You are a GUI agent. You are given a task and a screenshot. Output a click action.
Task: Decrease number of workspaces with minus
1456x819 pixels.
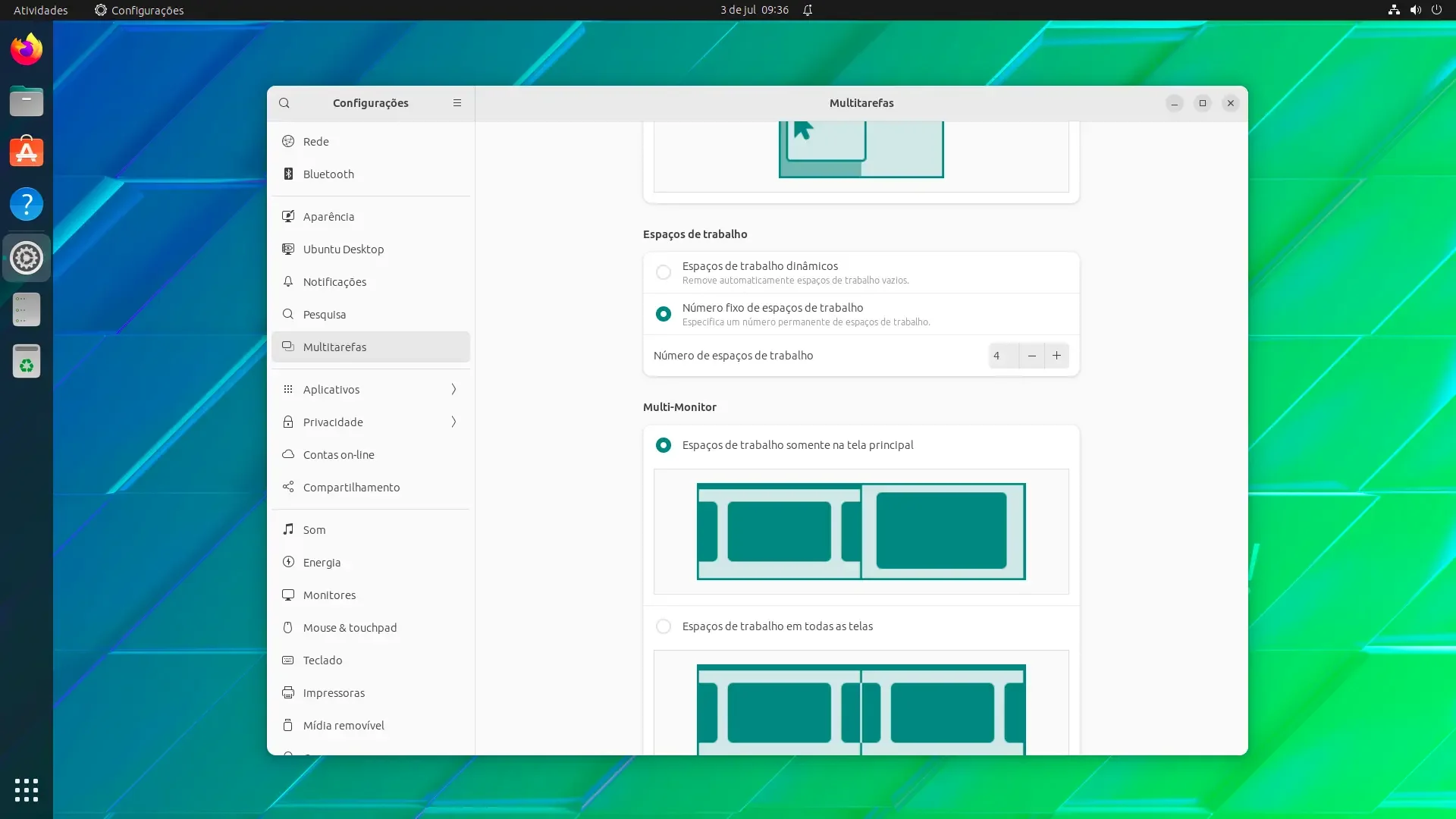tap(1031, 356)
